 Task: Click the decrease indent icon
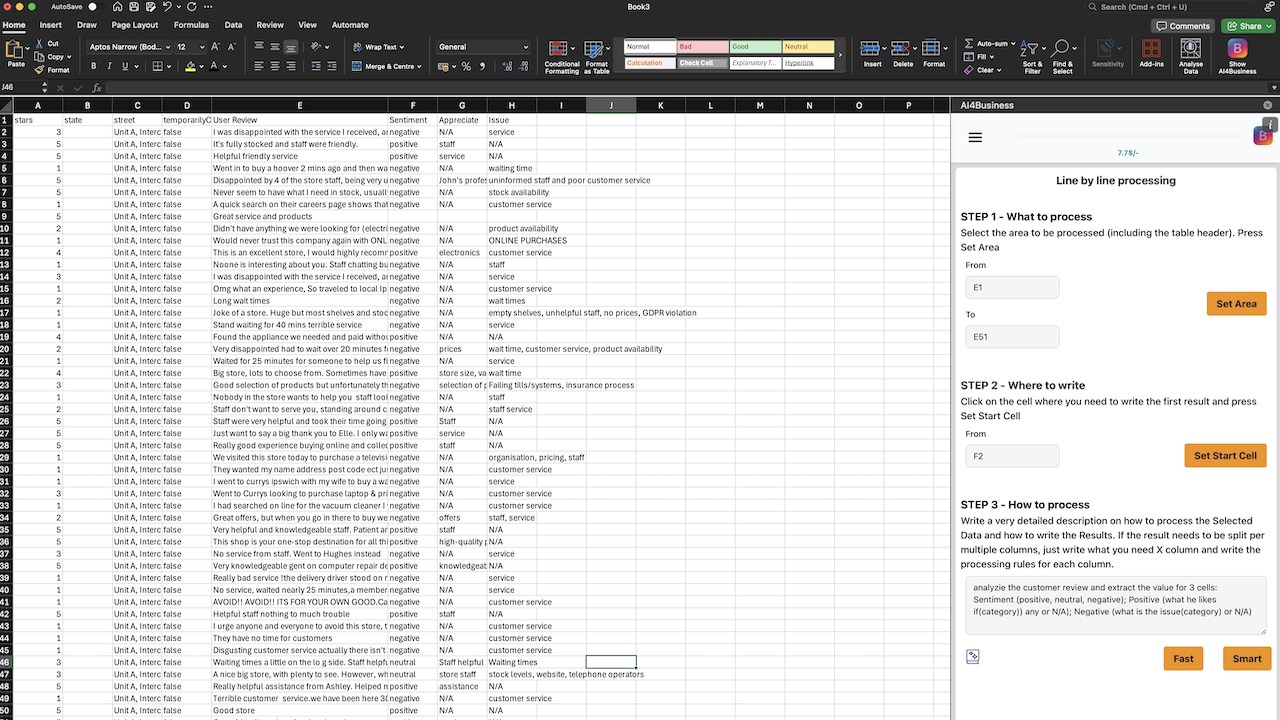point(316,67)
